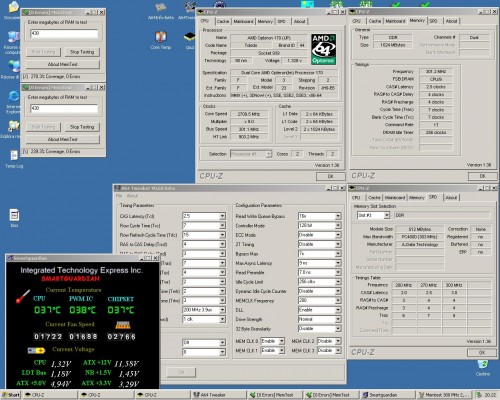
Task: Click the lower MemTest window title icon
Action: coord(25,87)
